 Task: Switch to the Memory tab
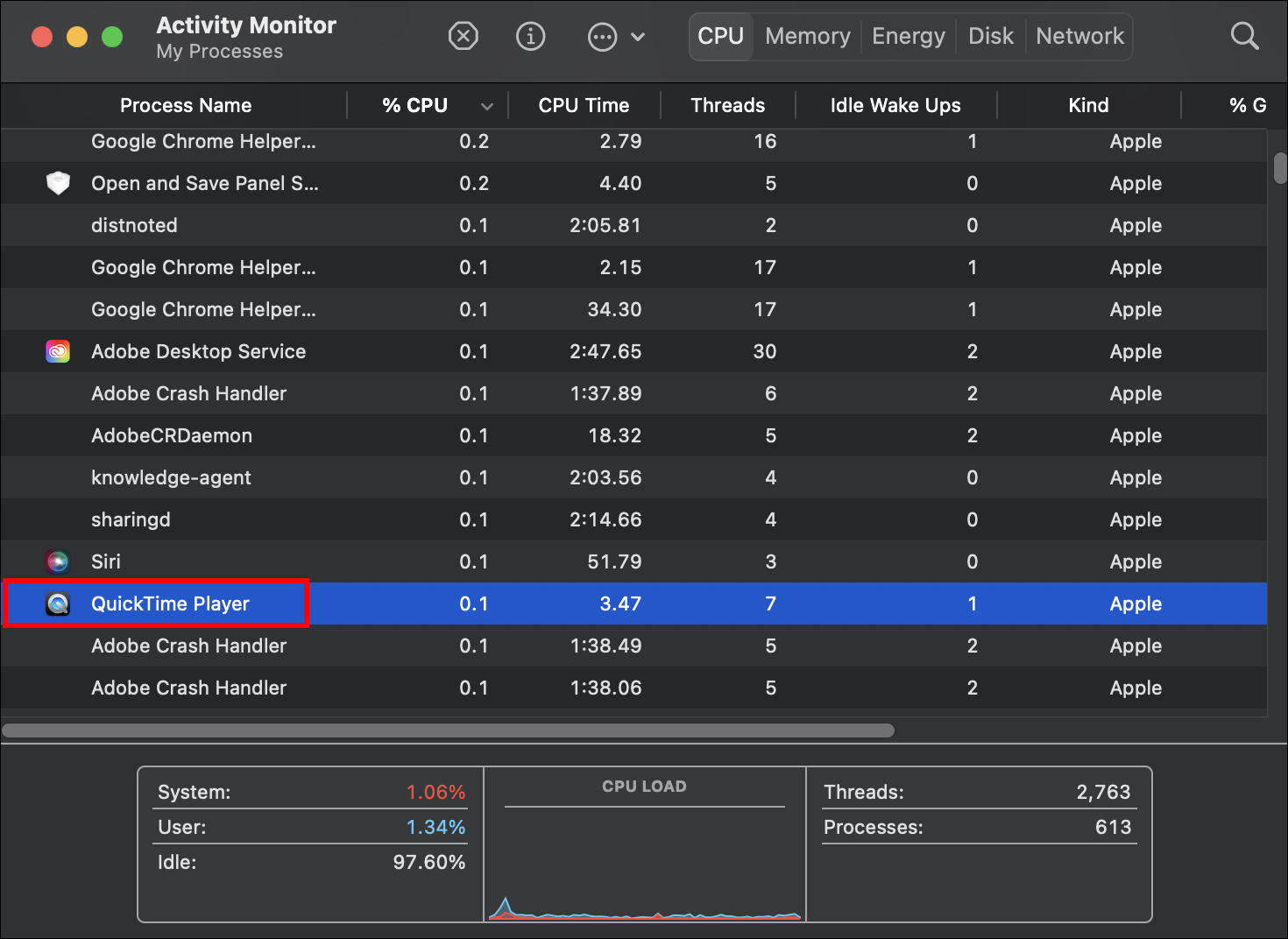[x=807, y=36]
